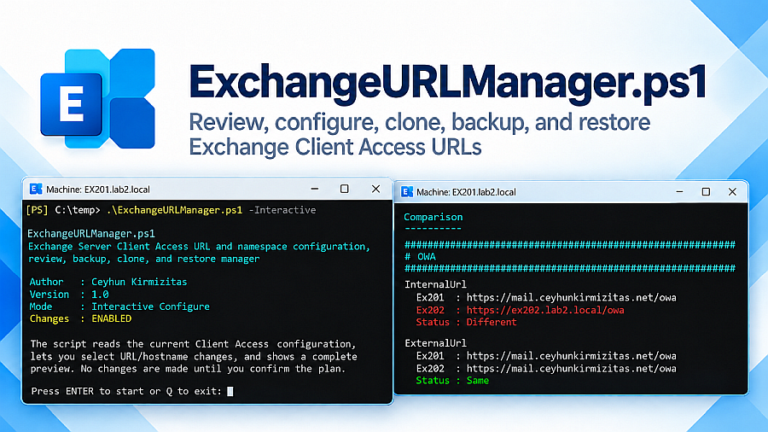Click the 'ExchangeURLManager.ps1' banner heading
The image size is (768, 432).
(448, 83)
